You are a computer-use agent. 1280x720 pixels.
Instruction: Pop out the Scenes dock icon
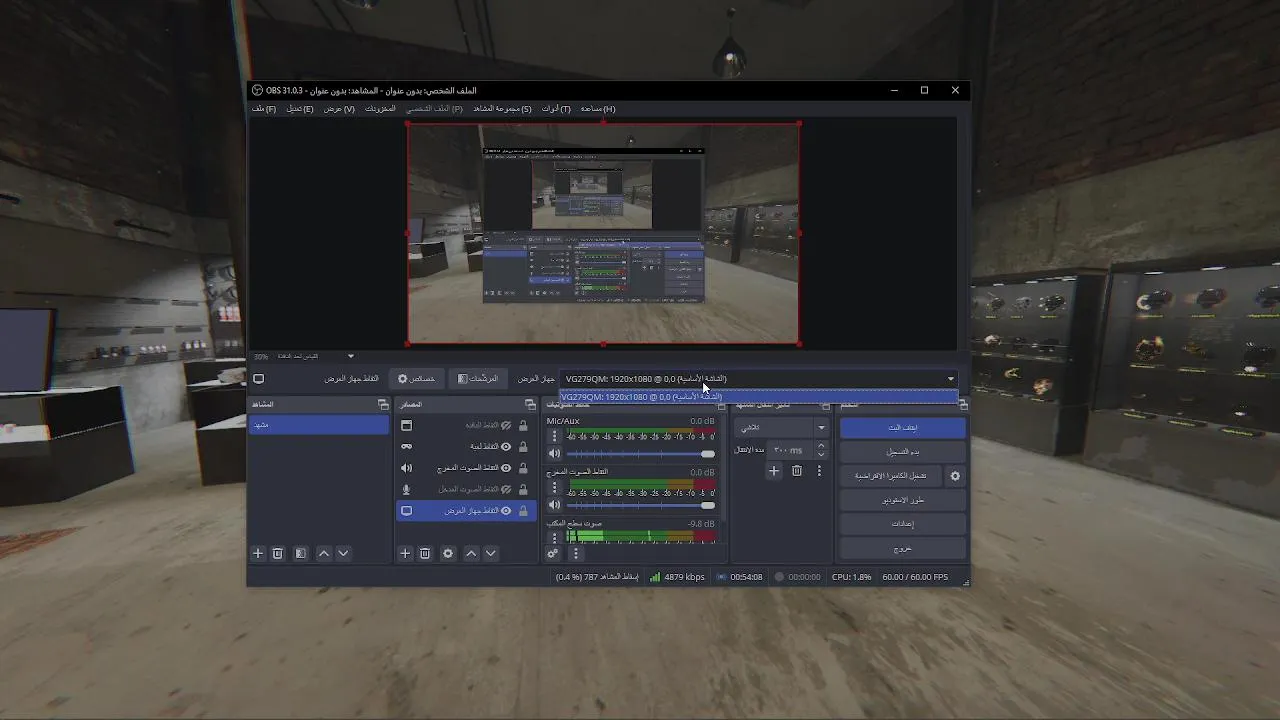pos(383,405)
